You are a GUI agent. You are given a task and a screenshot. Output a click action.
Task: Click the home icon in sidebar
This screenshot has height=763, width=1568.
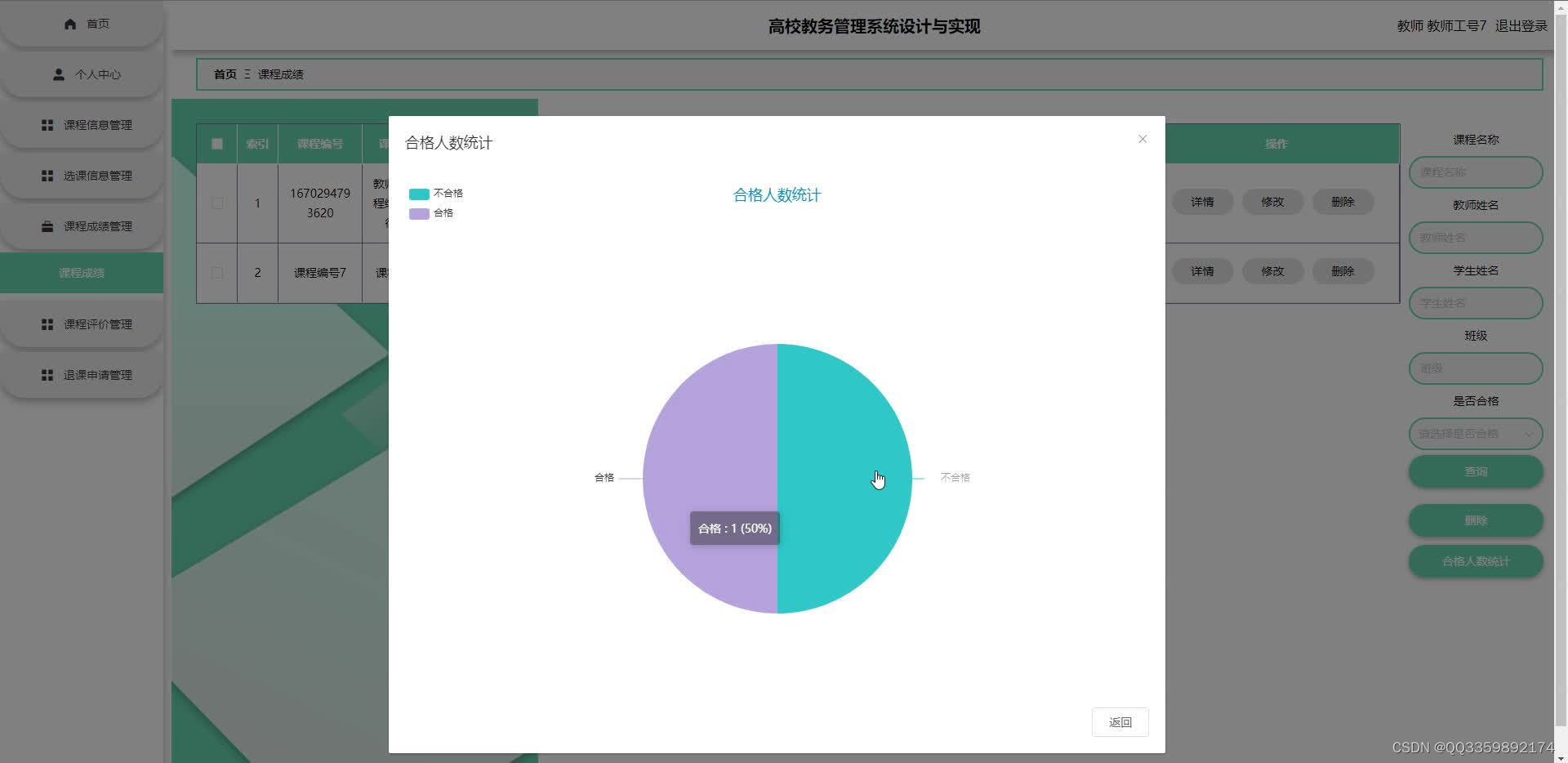70,24
